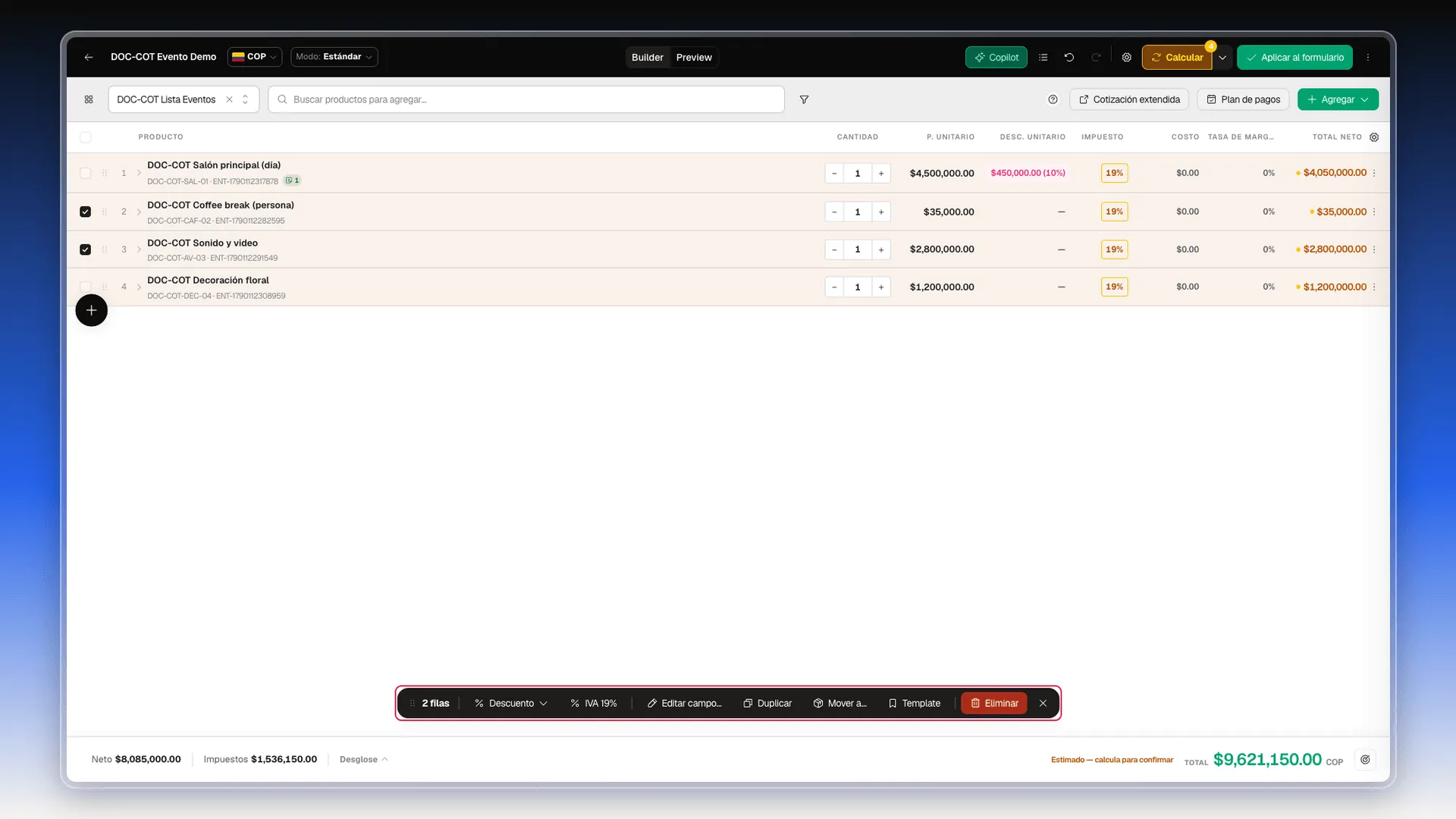Click the Eliminar button
1456x819 pixels.
coord(994,704)
